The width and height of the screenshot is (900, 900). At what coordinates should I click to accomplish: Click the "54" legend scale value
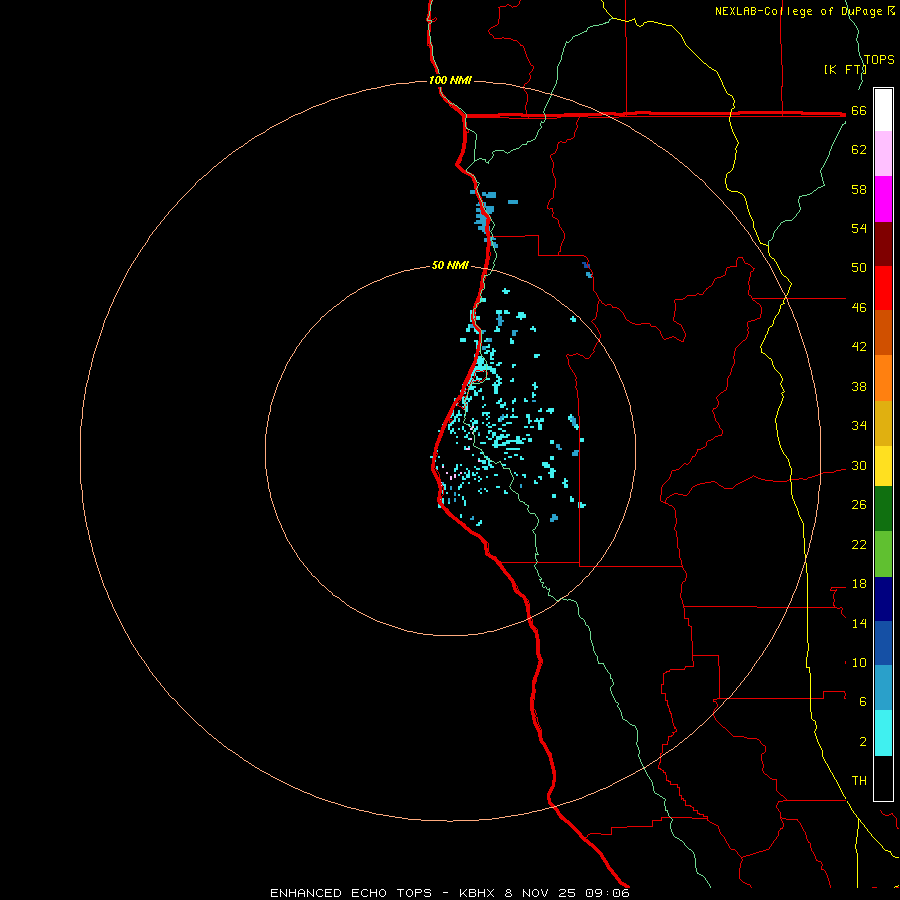(859, 228)
